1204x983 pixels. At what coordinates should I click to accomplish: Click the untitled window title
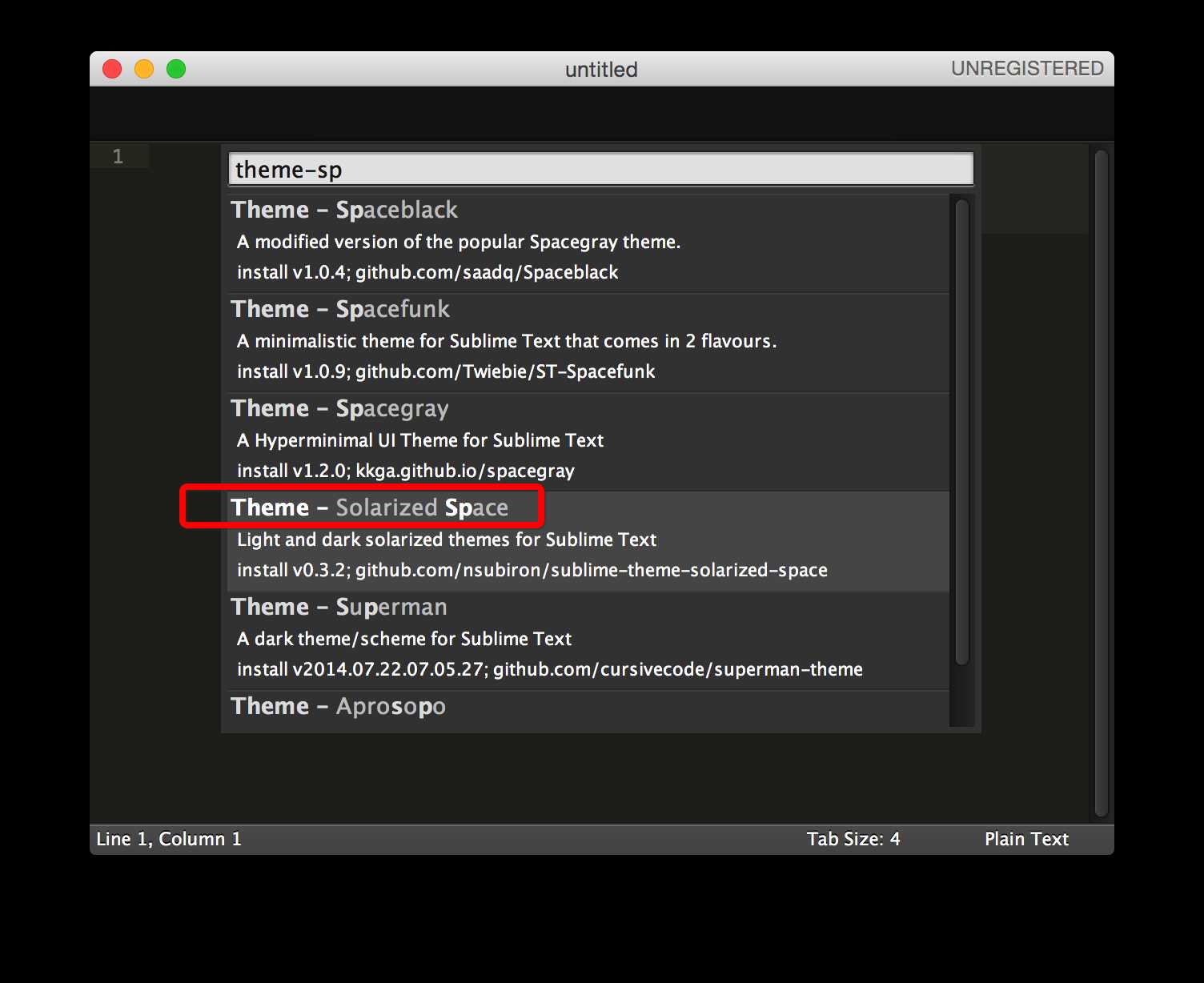601,70
